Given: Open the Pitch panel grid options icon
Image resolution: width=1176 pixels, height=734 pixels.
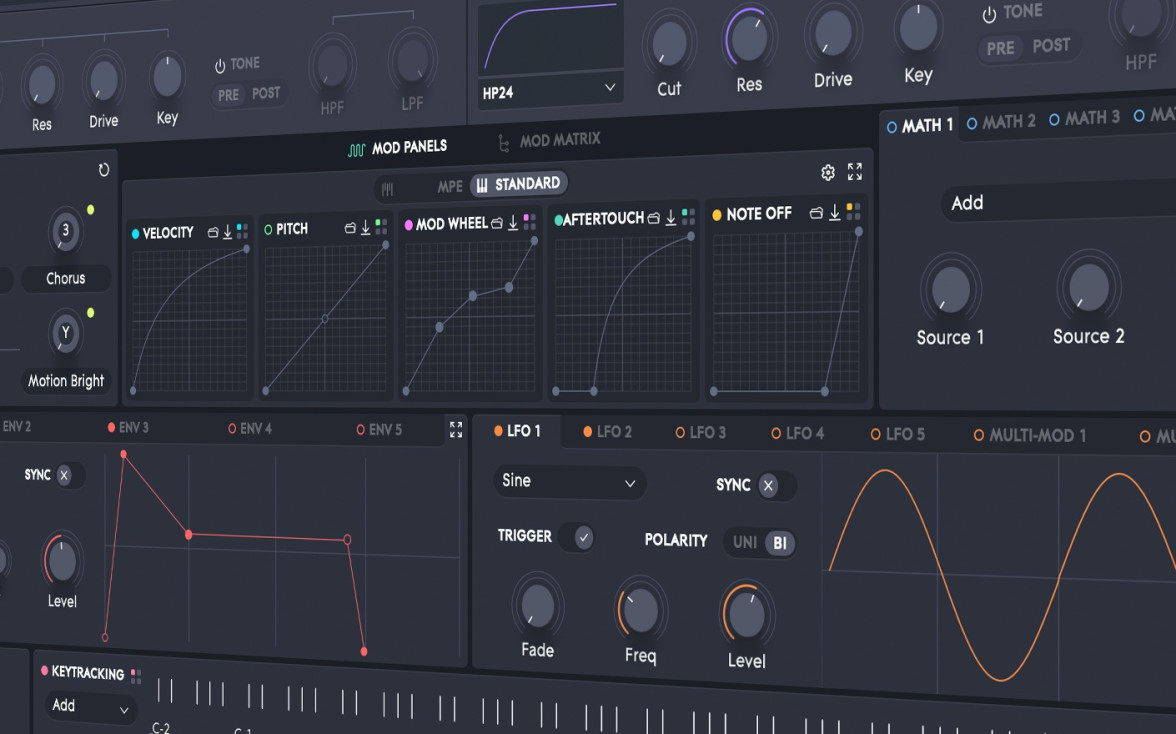Looking at the screenshot, I should (x=381, y=226).
